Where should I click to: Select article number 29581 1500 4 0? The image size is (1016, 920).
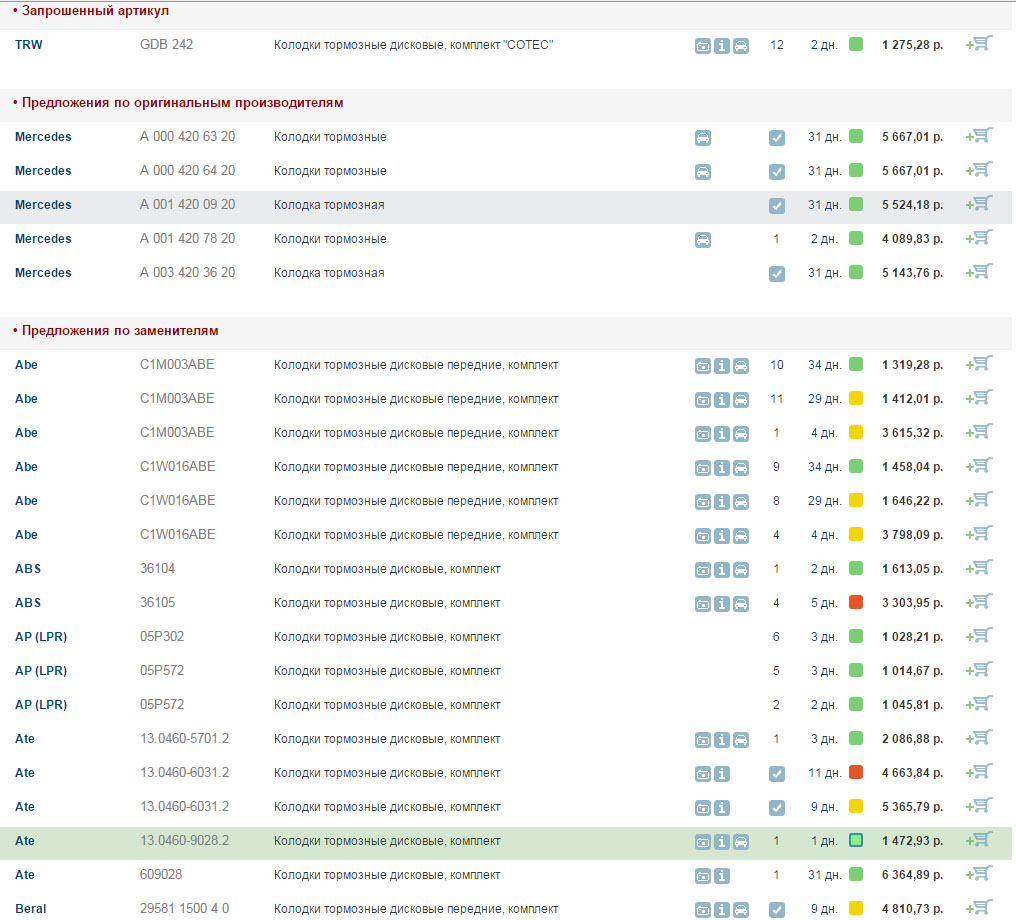[185, 908]
